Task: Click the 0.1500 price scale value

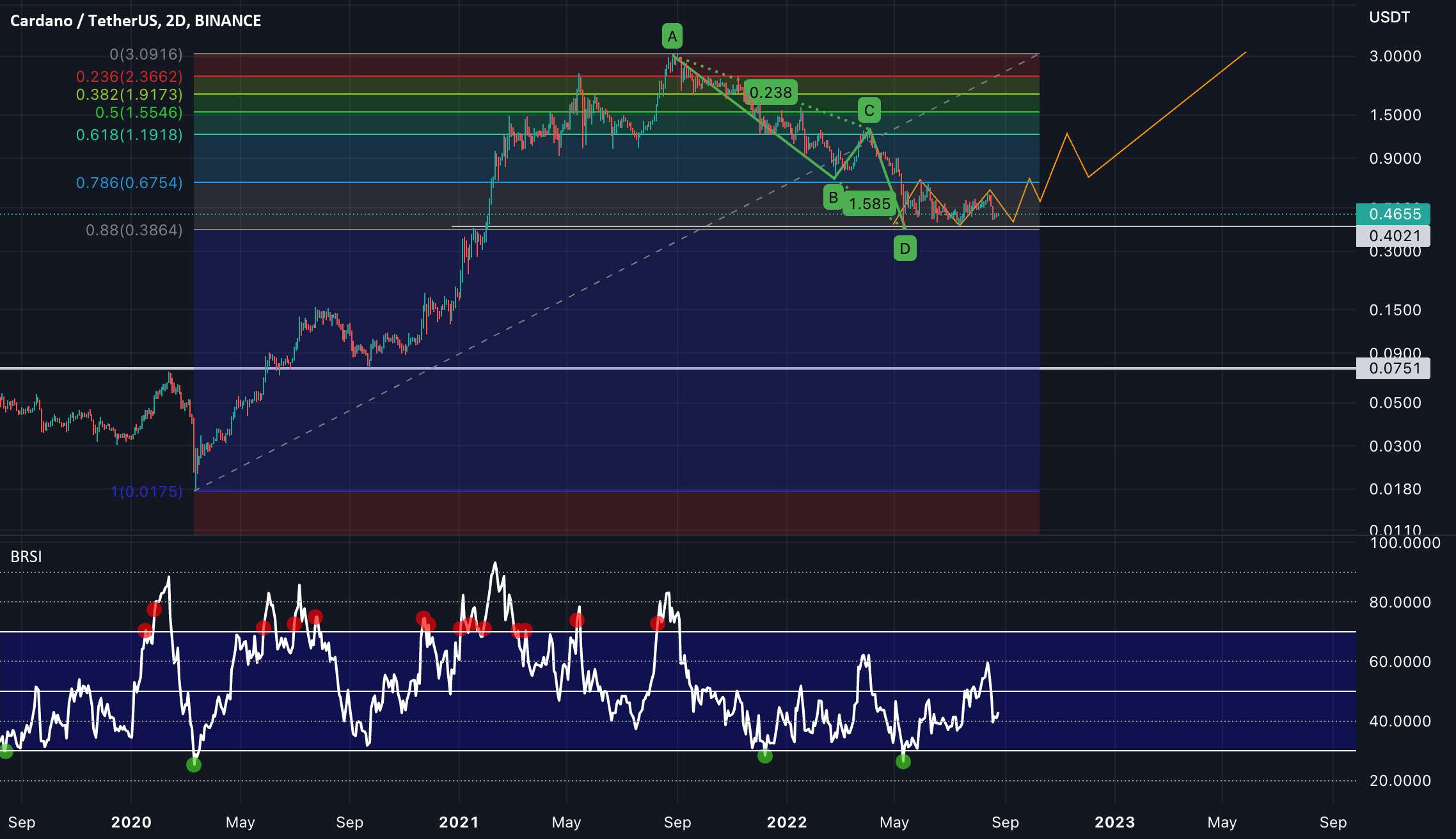Action: [x=1395, y=310]
